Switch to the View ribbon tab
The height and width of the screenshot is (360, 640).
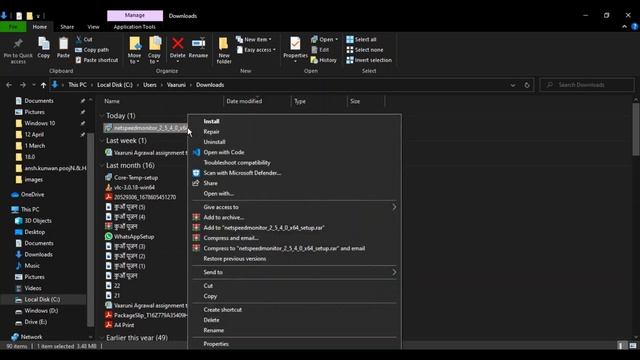click(93, 27)
